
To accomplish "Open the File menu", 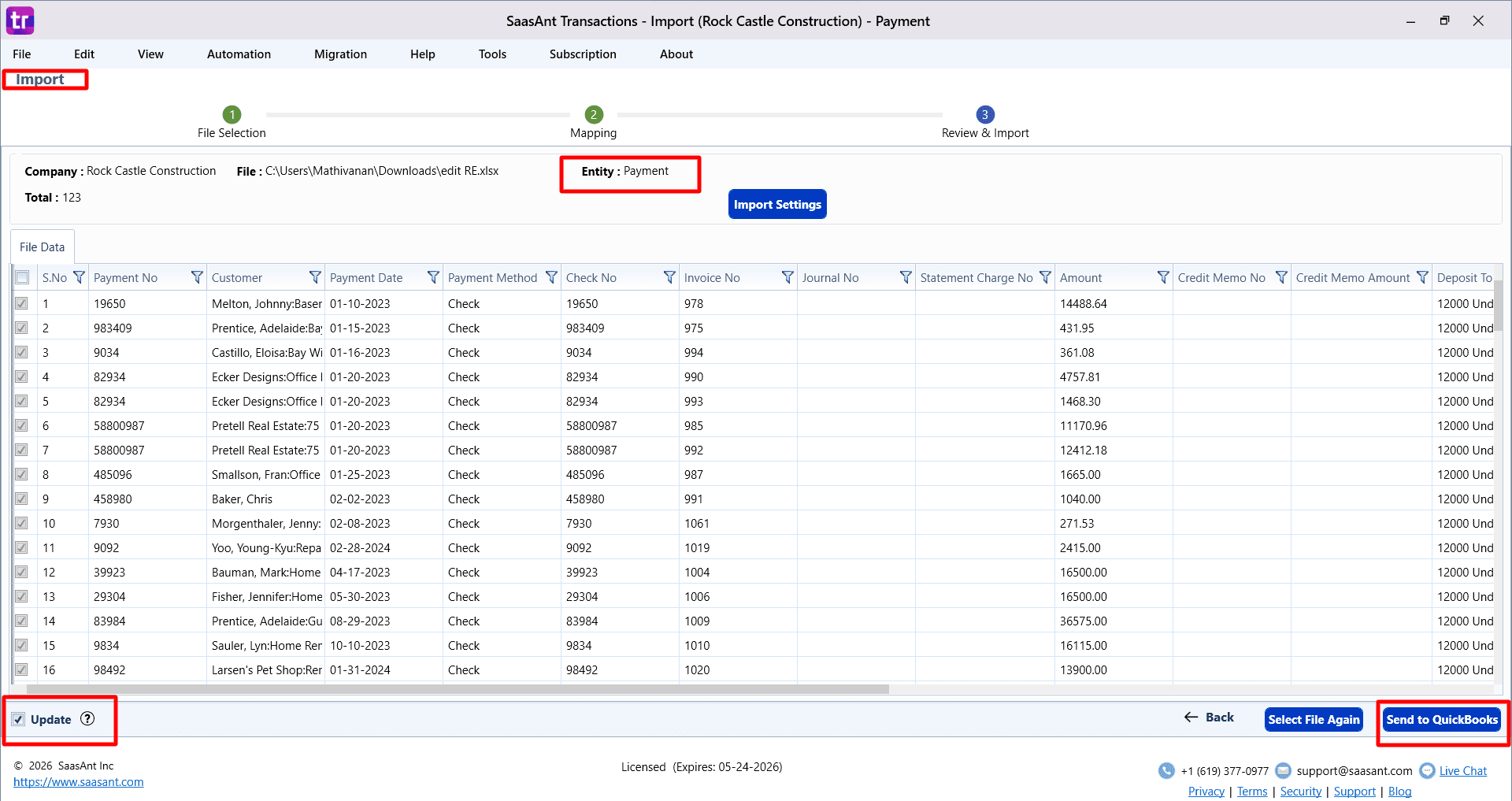I will (22, 54).
